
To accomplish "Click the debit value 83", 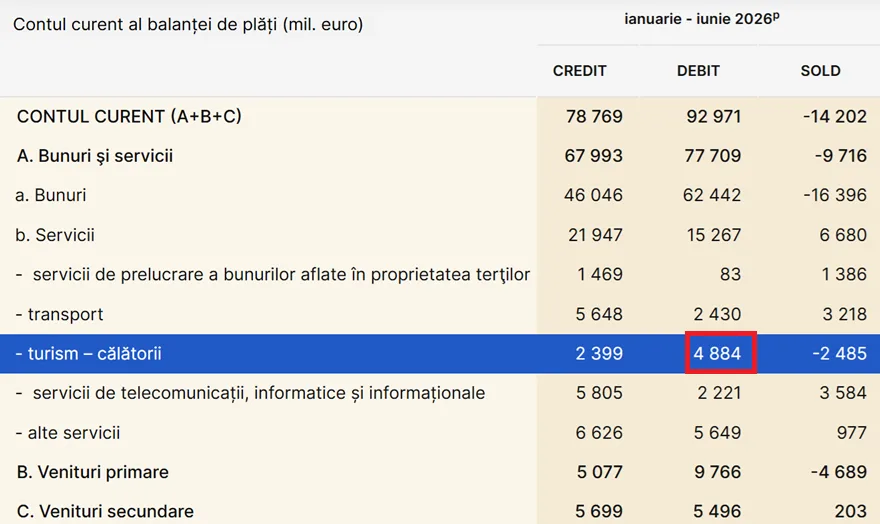I will pyautogui.click(x=730, y=274).
